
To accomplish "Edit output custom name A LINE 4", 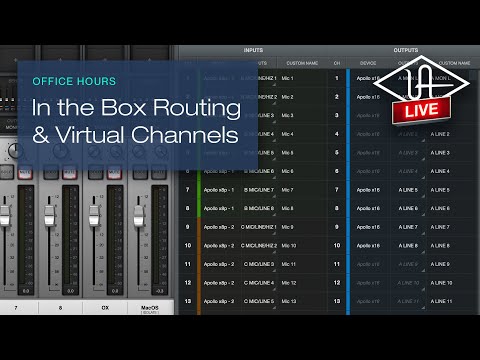I will [x=440, y=171].
